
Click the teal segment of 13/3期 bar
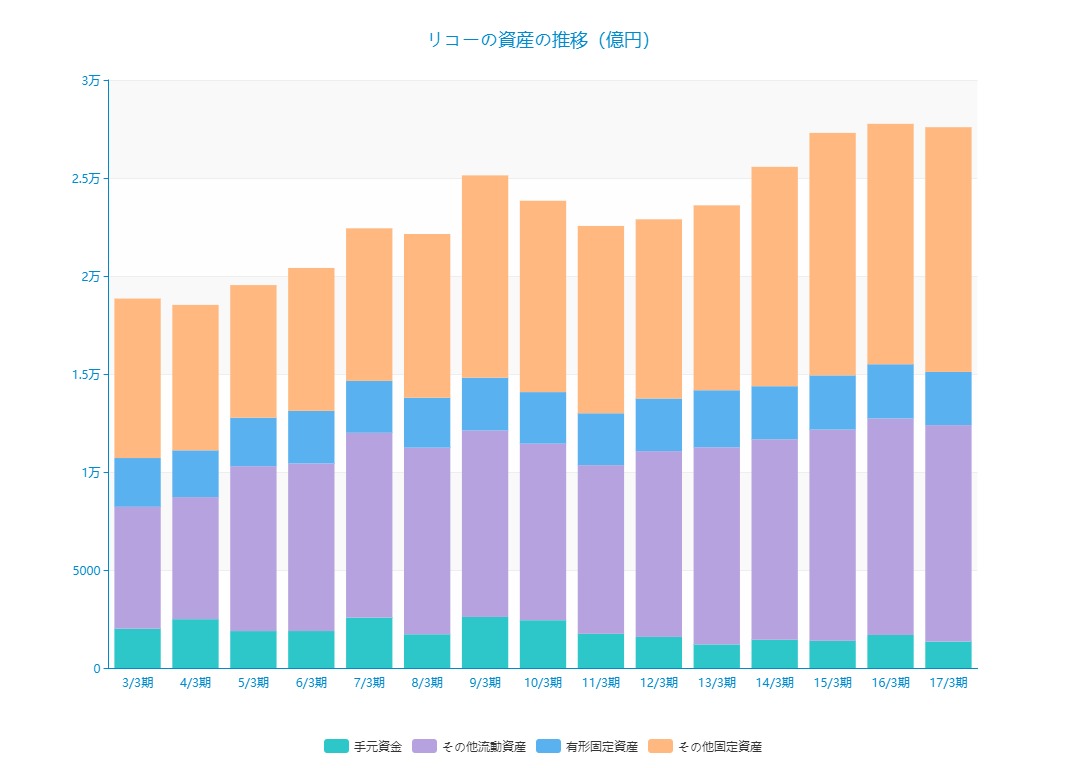717,656
